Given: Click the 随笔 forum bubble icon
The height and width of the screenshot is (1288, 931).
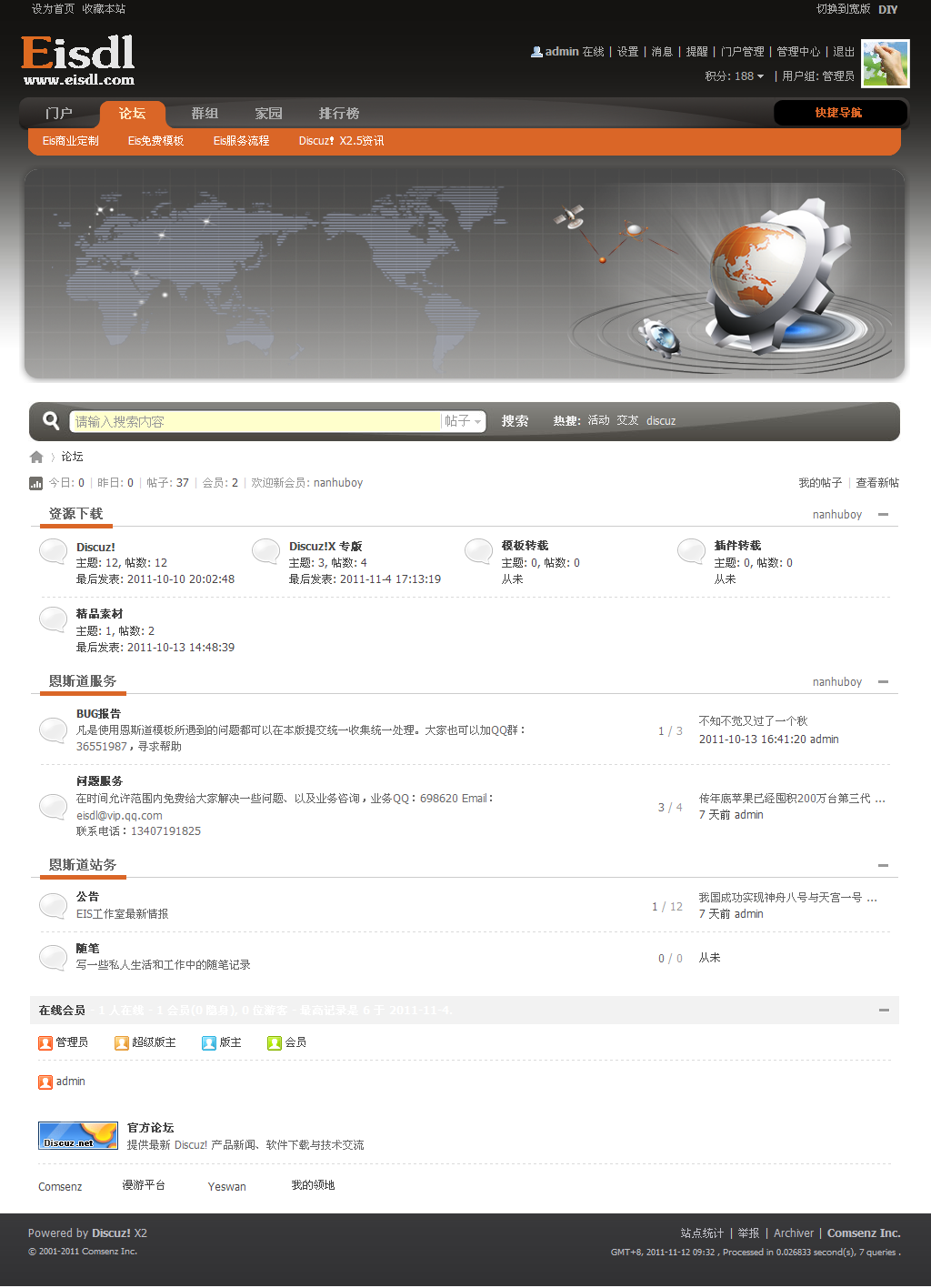Looking at the screenshot, I should click(x=54, y=957).
